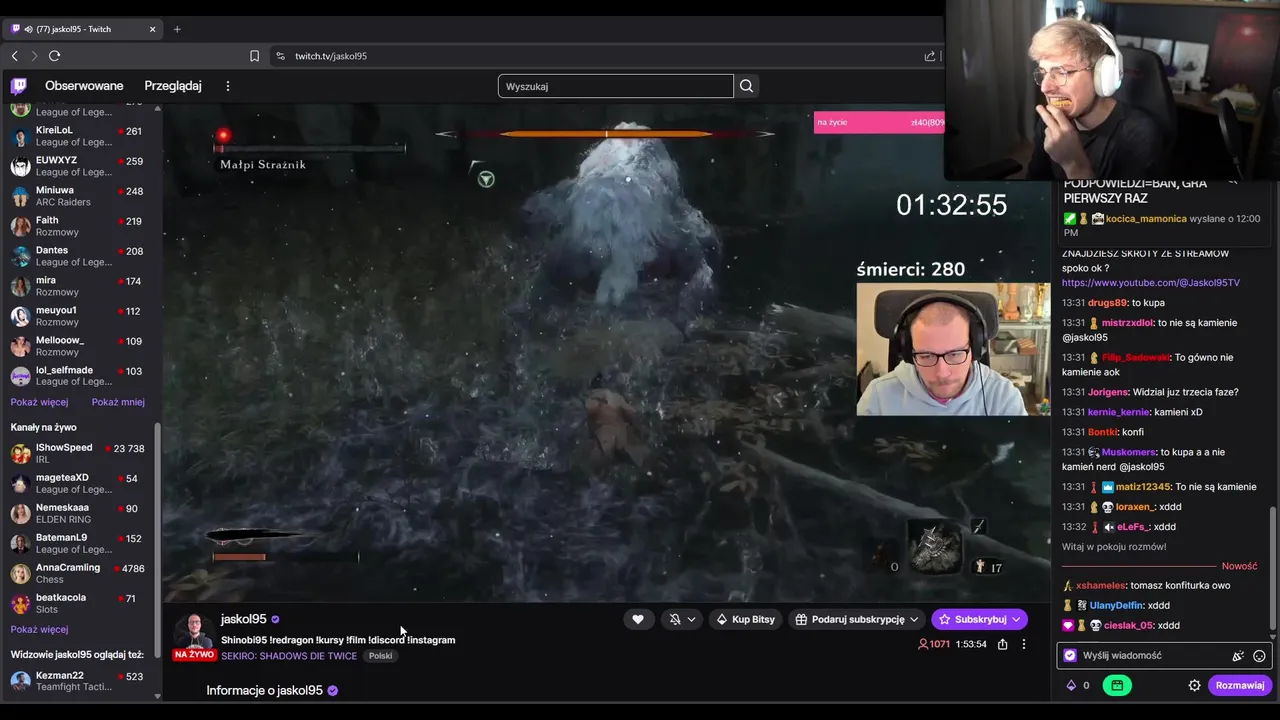Open jaskol95 streamer avatar
The image size is (1280, 720).
(x=194, y=633)
